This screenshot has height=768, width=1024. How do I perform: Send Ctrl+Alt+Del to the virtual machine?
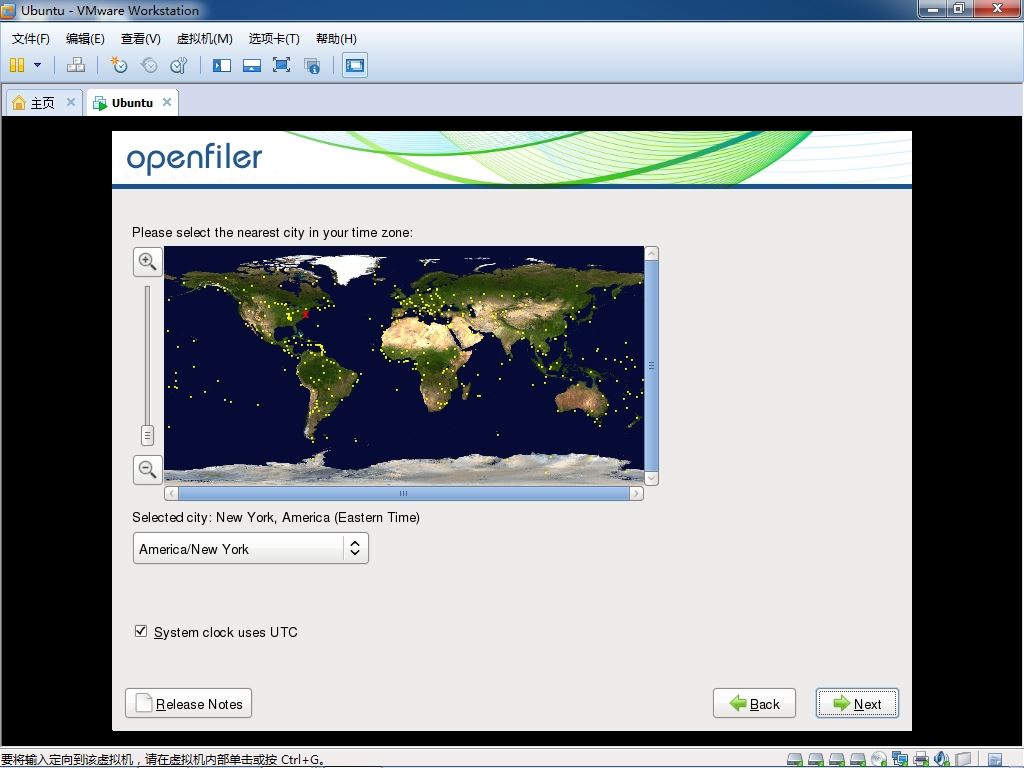point(76,65)
